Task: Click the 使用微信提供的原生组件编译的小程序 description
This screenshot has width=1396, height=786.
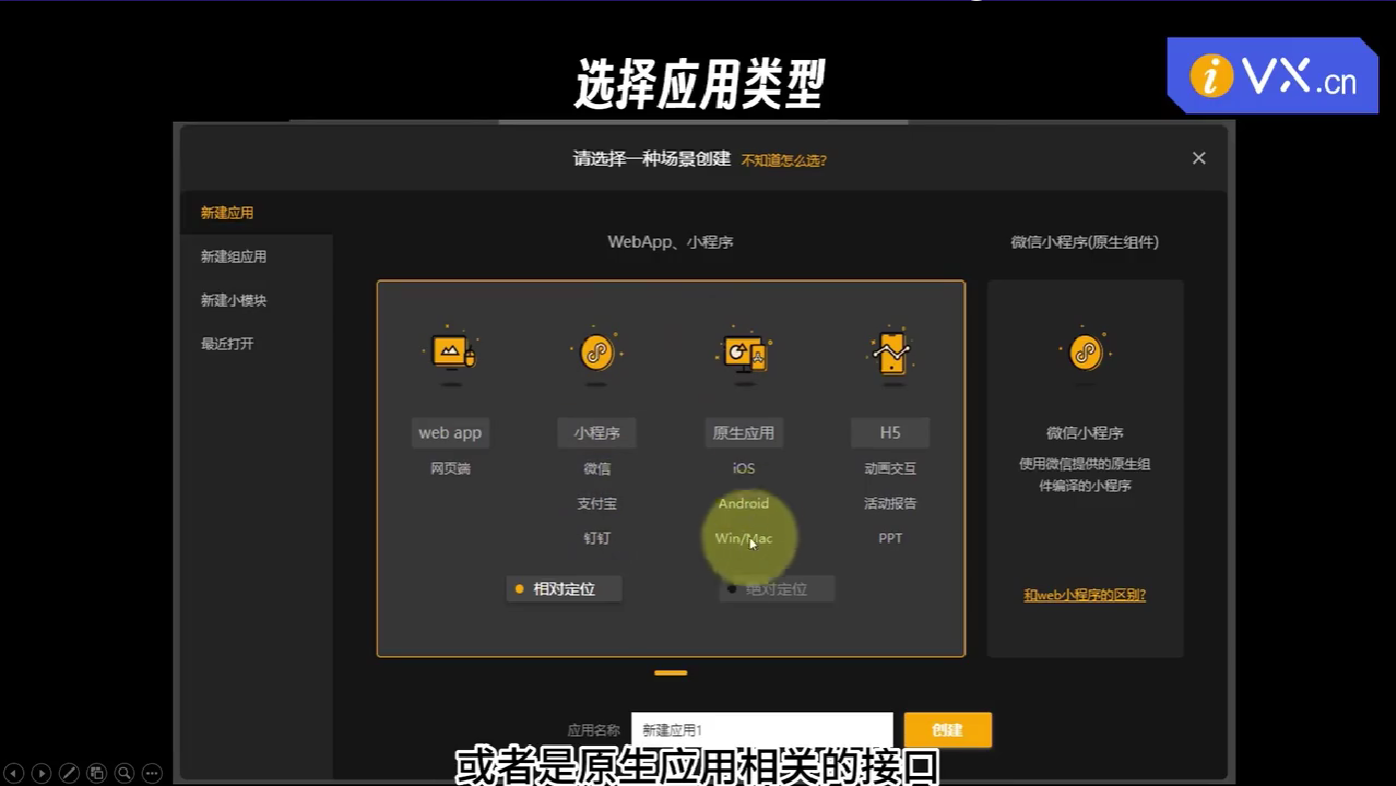Action: tap(1085, 475)
